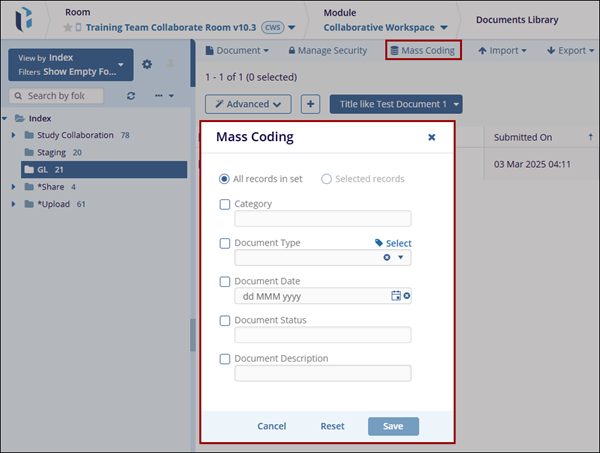Click Mass Coding in the toolbar
This screenshot has height=453, width=600.
[x=423, y=50]
